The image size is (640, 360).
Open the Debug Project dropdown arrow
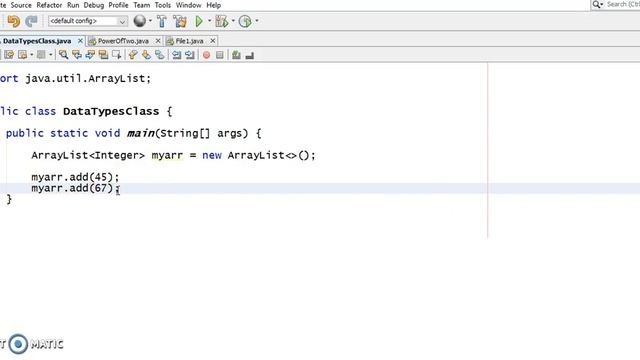tap(233, 21)
